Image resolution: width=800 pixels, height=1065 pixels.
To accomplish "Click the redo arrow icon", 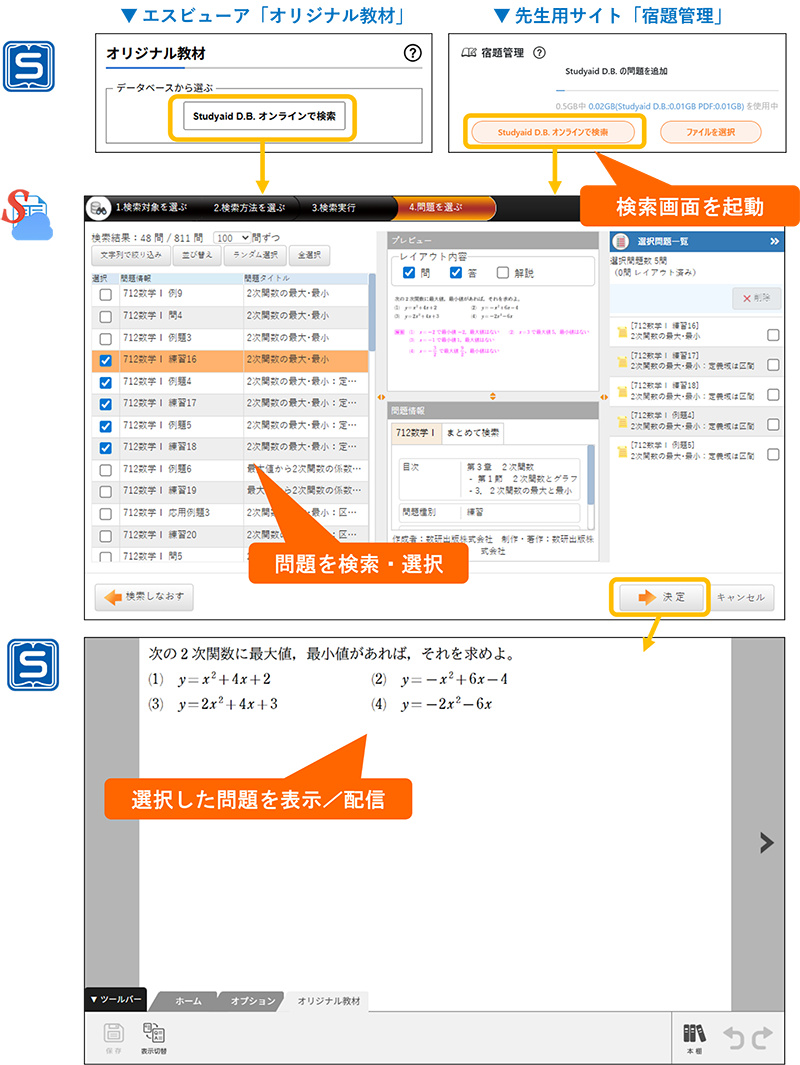I will coord(762,1038).
